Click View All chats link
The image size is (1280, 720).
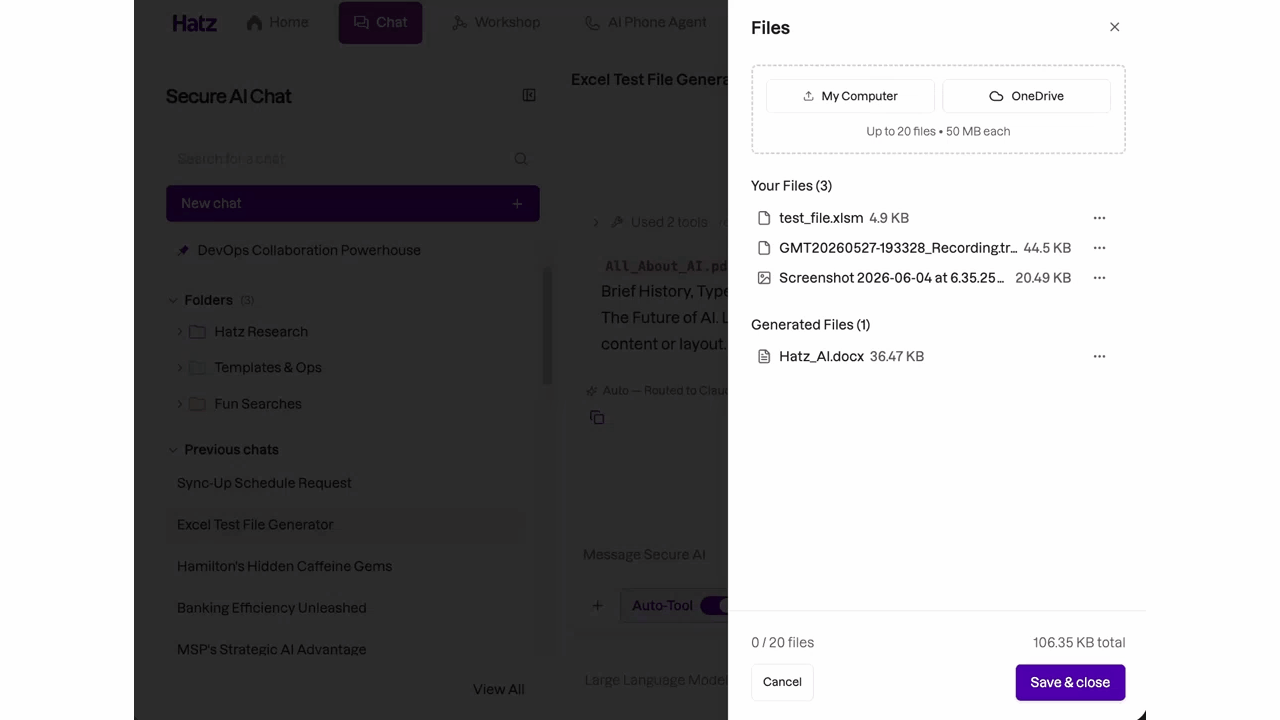(x=498, y=689)
